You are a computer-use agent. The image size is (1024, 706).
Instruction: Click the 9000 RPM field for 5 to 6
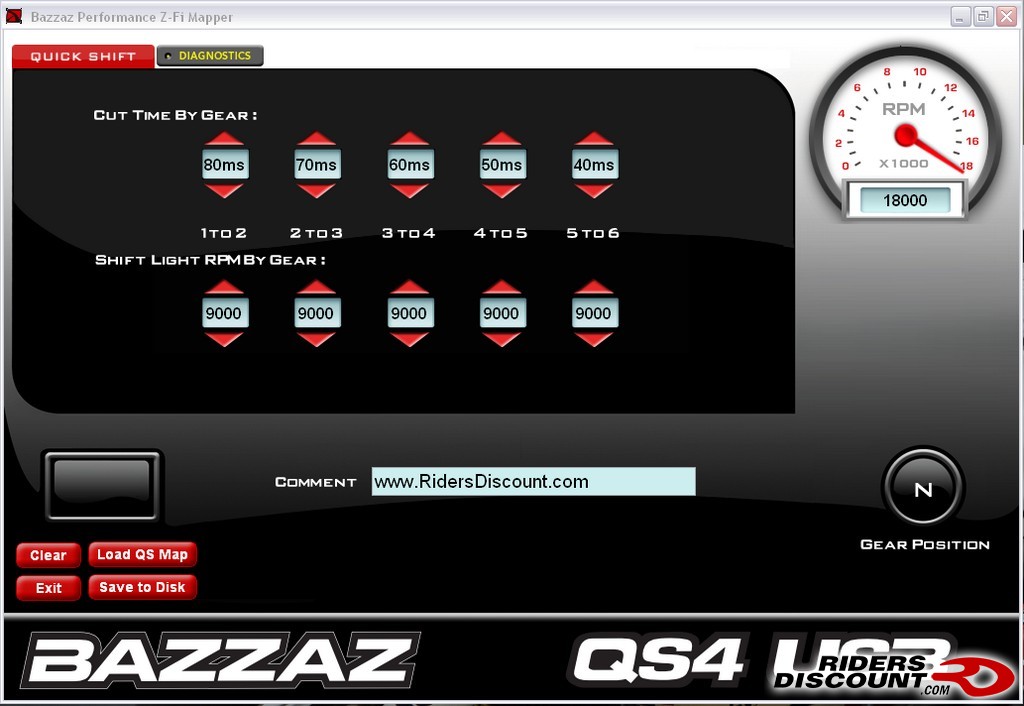tap(594, 313)
